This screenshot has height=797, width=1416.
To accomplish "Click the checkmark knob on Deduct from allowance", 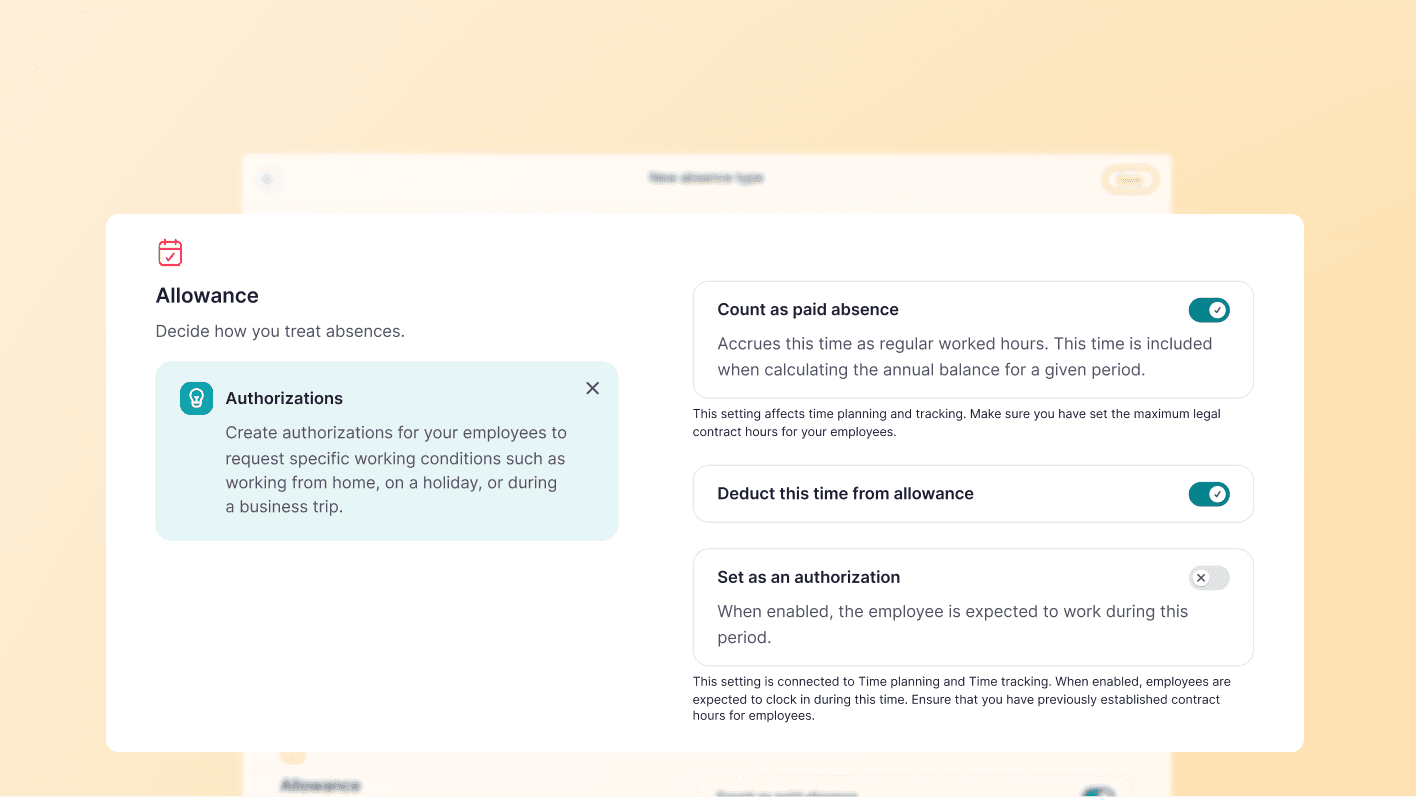I will 1217,494.
